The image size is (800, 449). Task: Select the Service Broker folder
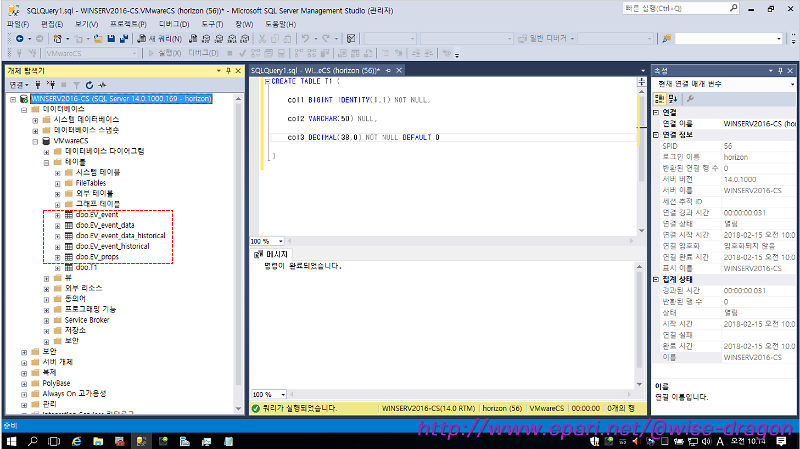[87, 320]
